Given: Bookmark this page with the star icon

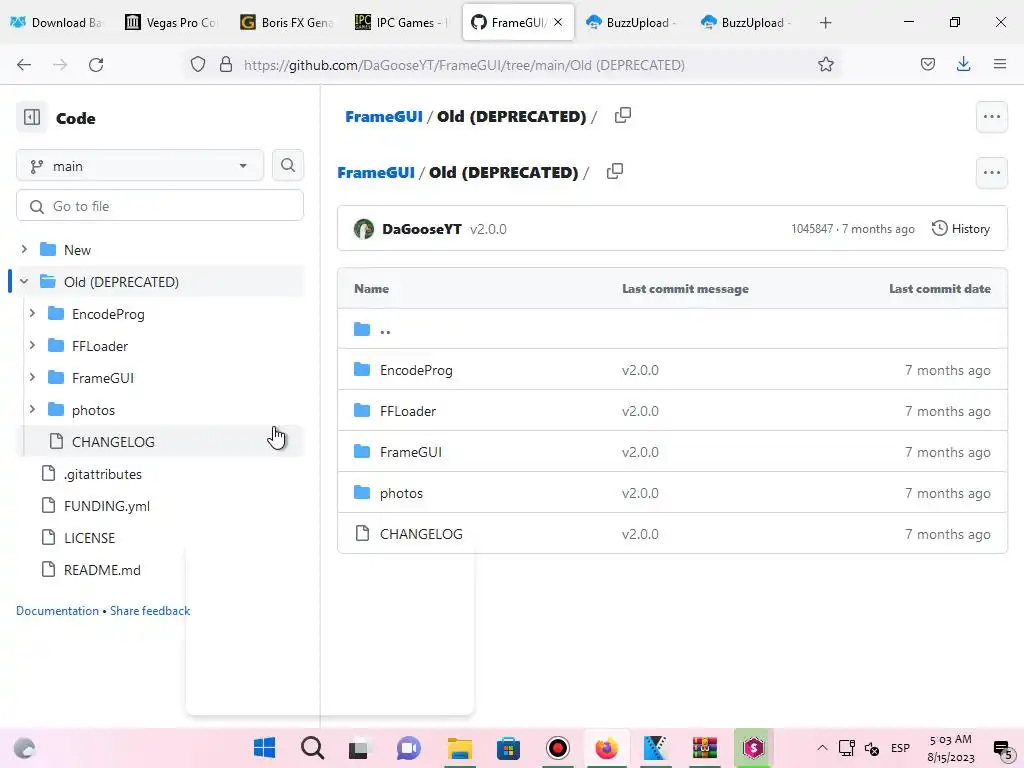Looking at the screenshot, I should [x=825, y=64].
